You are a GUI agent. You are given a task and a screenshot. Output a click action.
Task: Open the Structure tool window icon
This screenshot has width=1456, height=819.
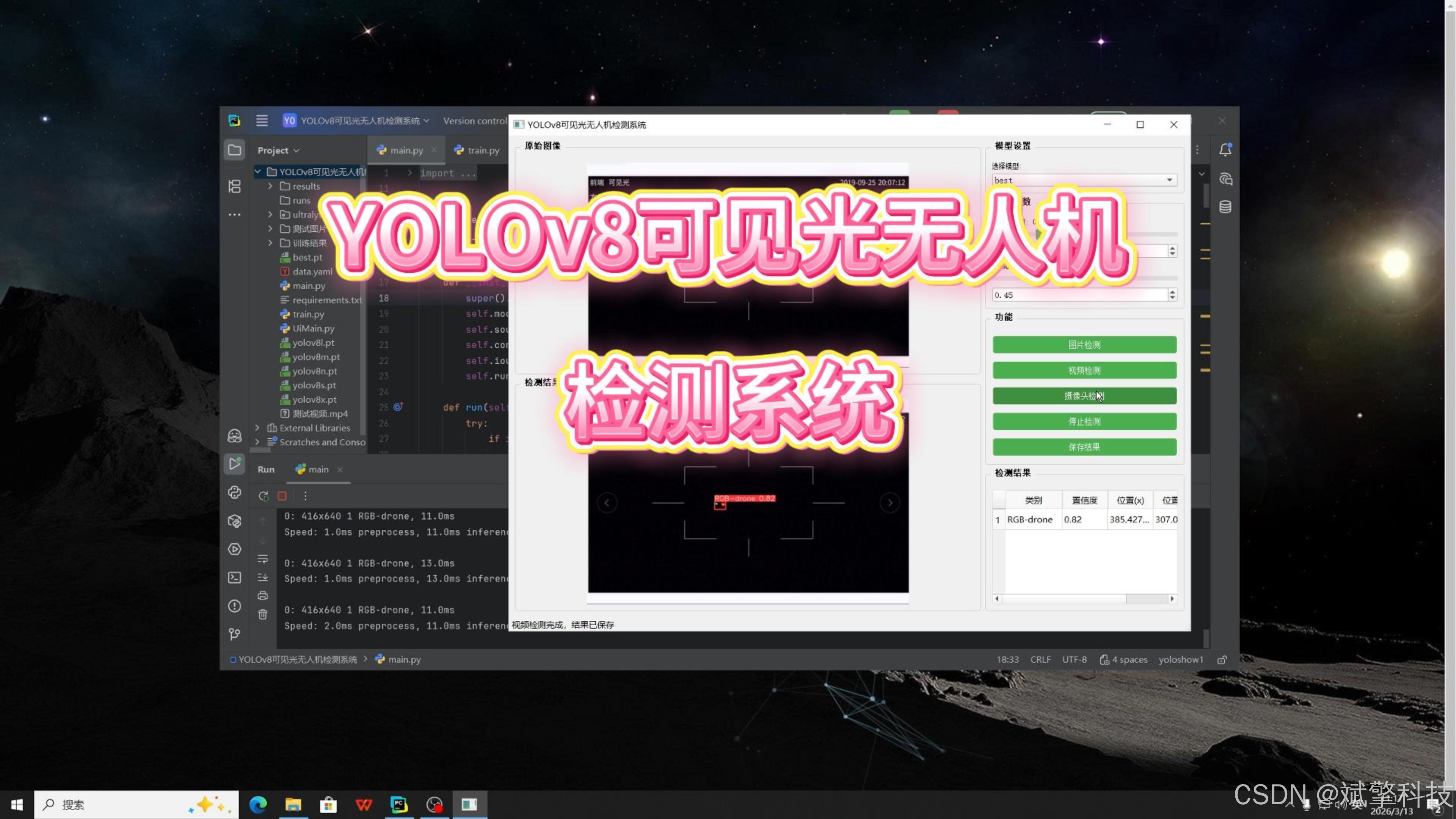(235, 186)
